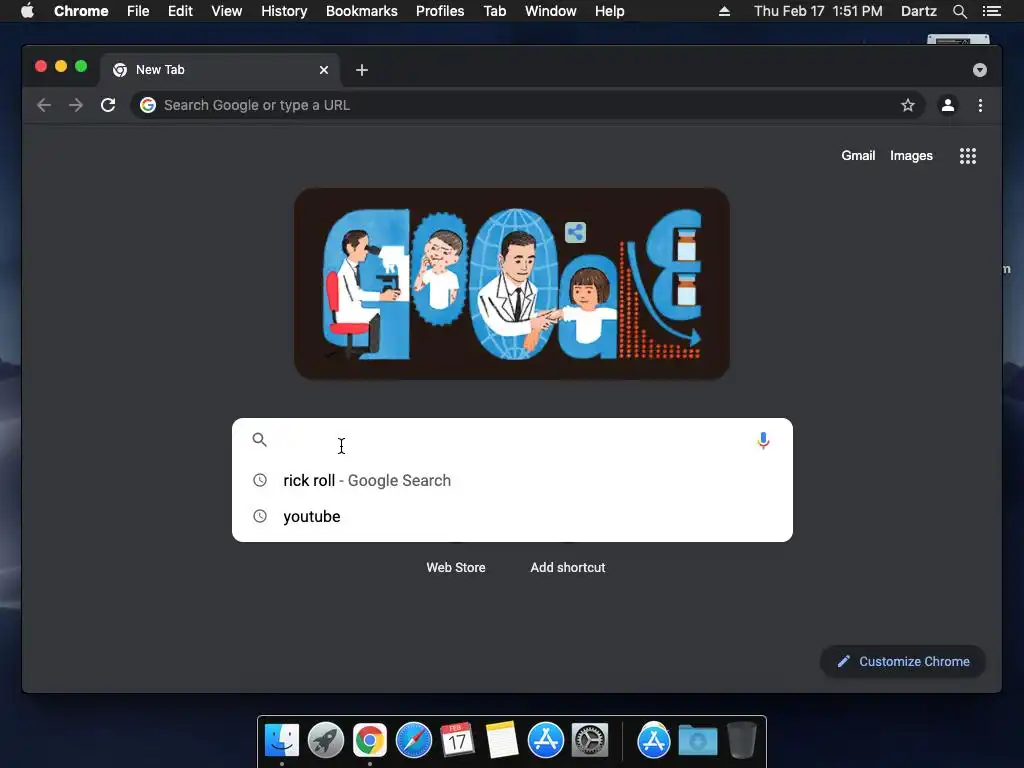Screen dimensions: 1024x768
Task: Open the Chrome application menu
Action: (81, 11)
